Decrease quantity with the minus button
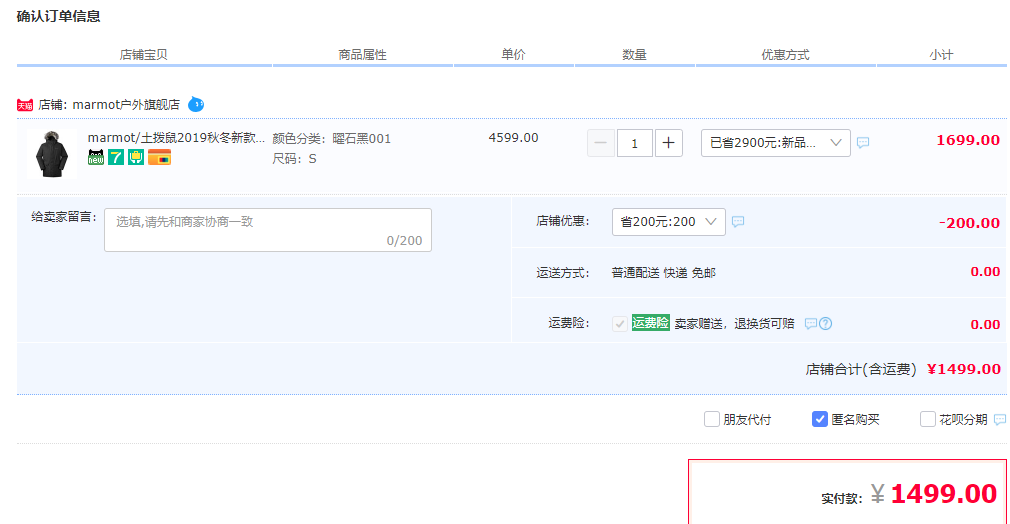 [601, 143]
